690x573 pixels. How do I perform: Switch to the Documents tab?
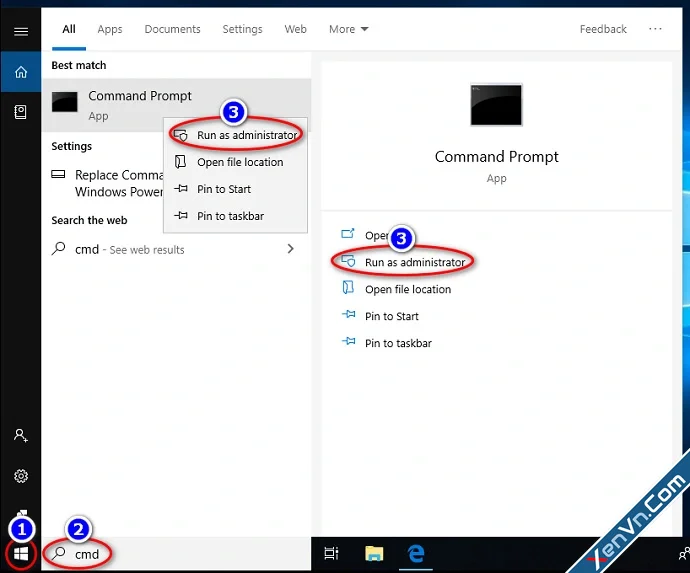point(172,29)
